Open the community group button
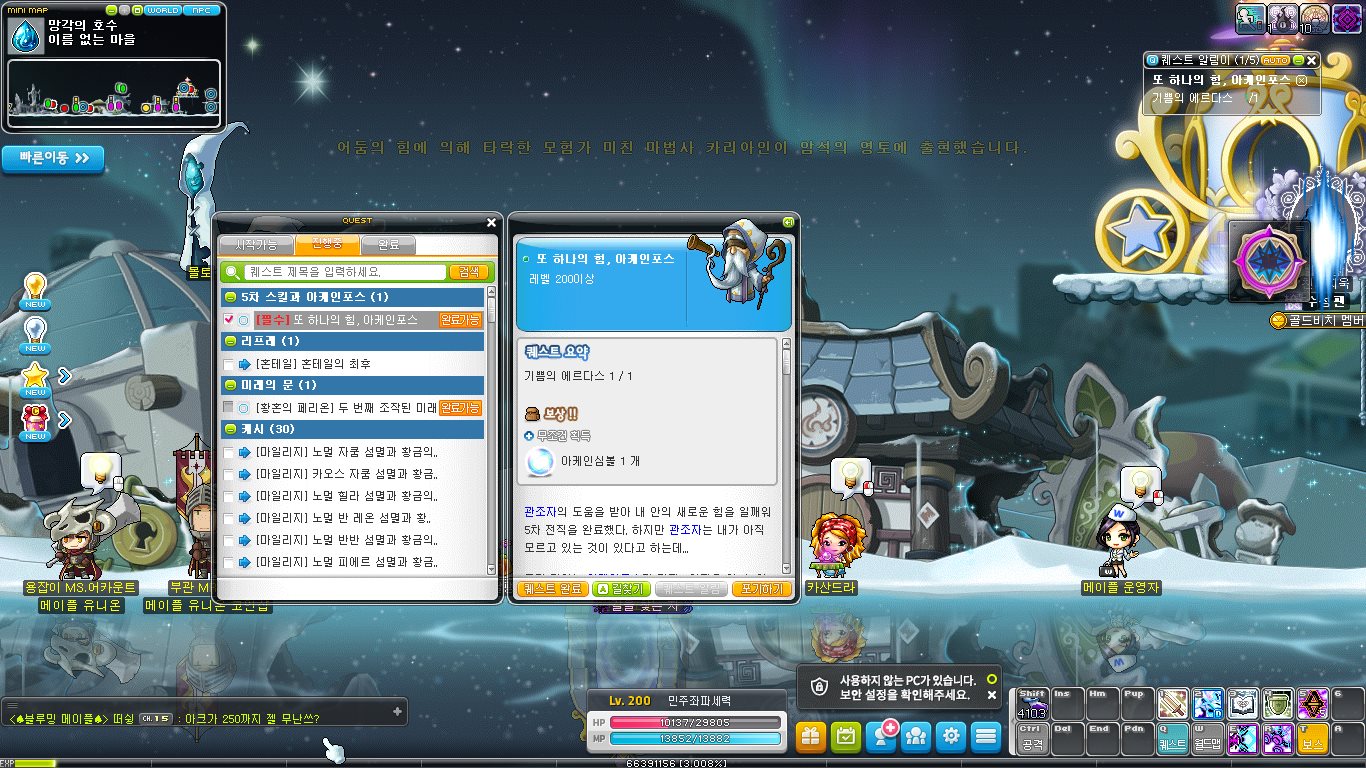Image resolution: width=1366 pixels, height=768 pixels. pyautogui.click(x=916, y=737)
